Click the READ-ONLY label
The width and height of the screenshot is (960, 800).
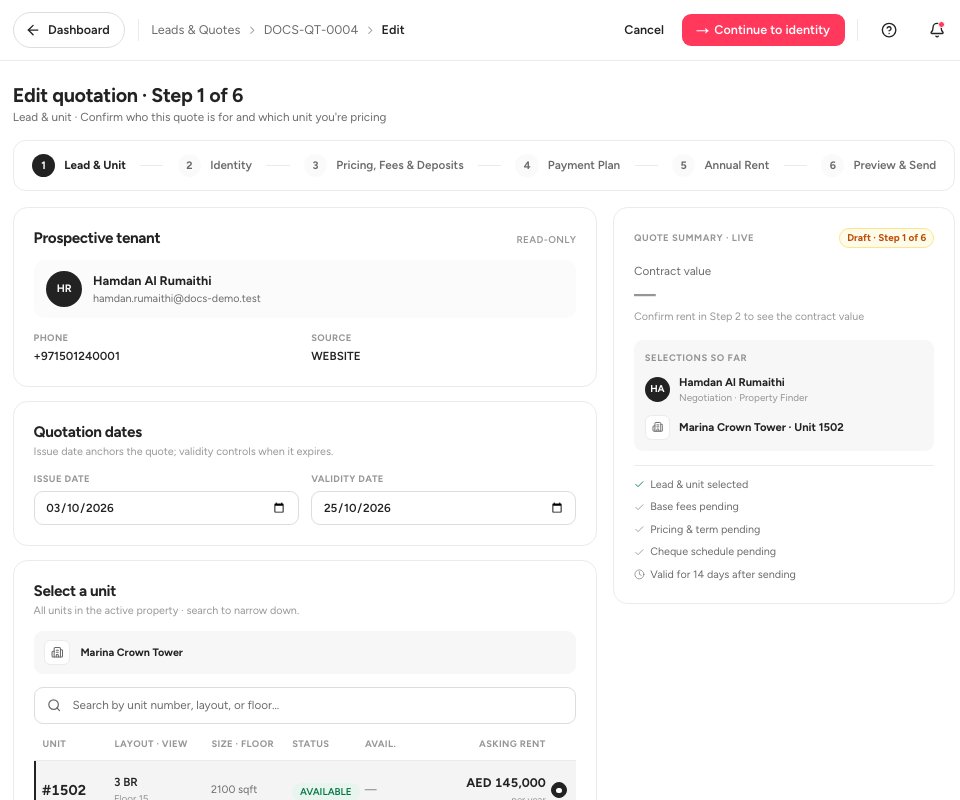[546, 240]
